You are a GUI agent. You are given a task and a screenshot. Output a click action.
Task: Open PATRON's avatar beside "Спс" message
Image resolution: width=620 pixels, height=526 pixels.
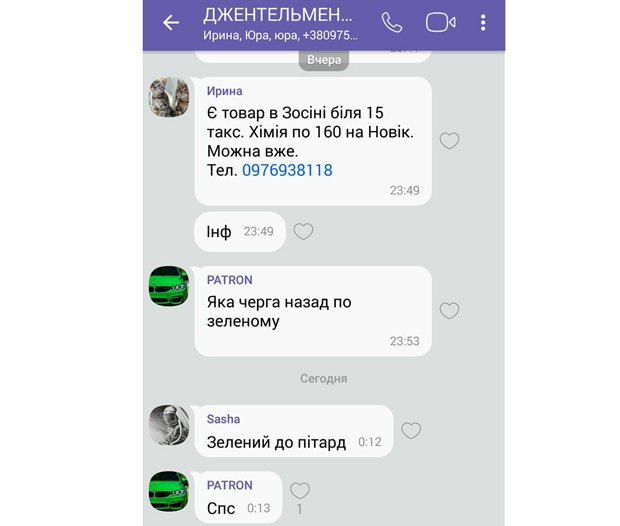click(x=169, y=491)
